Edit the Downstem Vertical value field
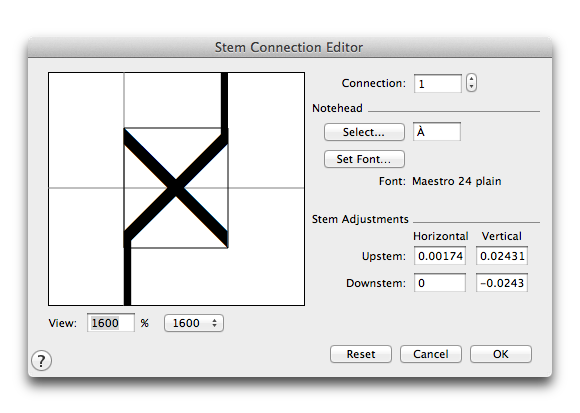This screenshot has width=580, height=413. click(x=502, y=283)
